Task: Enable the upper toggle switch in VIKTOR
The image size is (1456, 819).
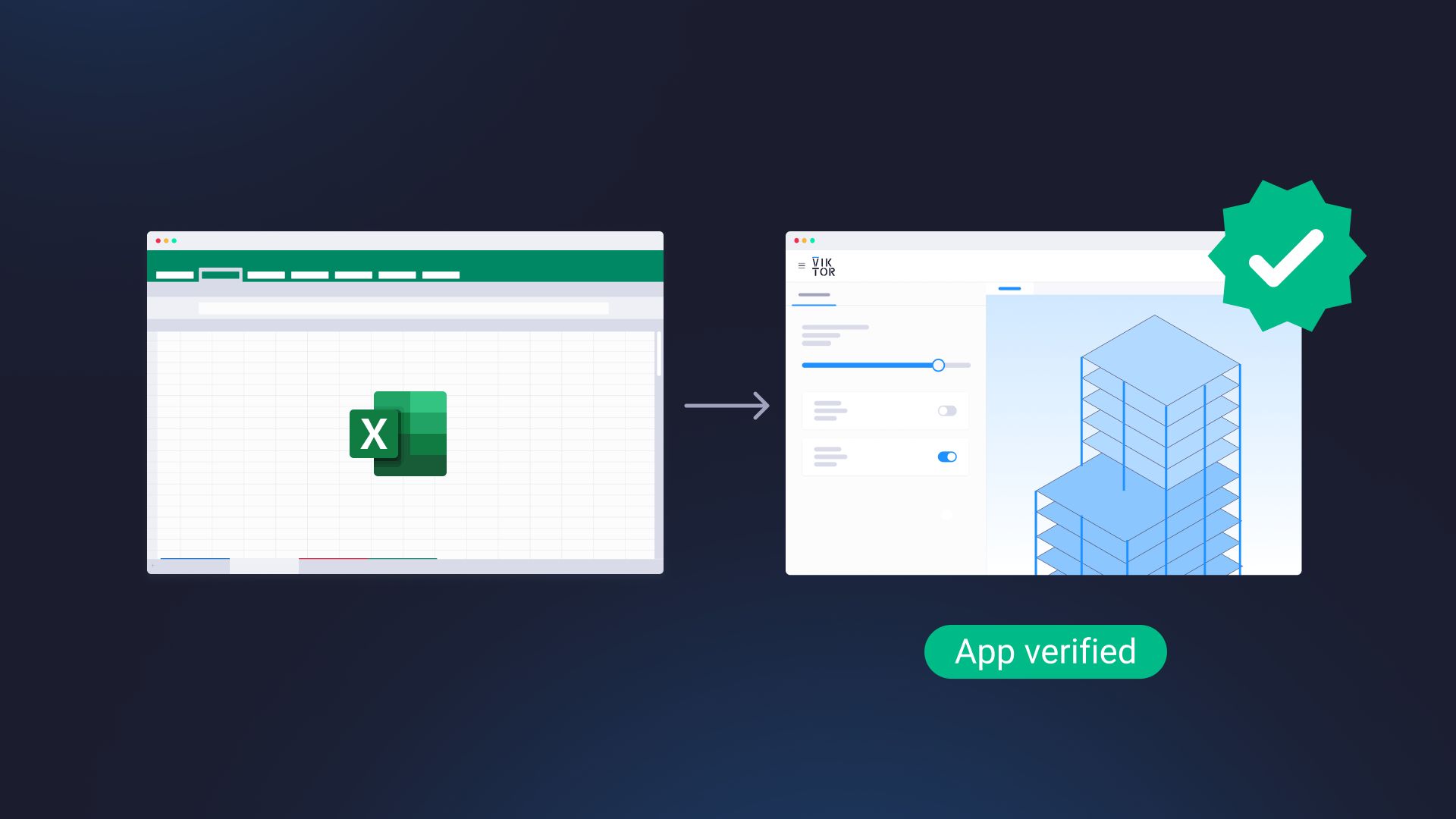Action: 947,411
